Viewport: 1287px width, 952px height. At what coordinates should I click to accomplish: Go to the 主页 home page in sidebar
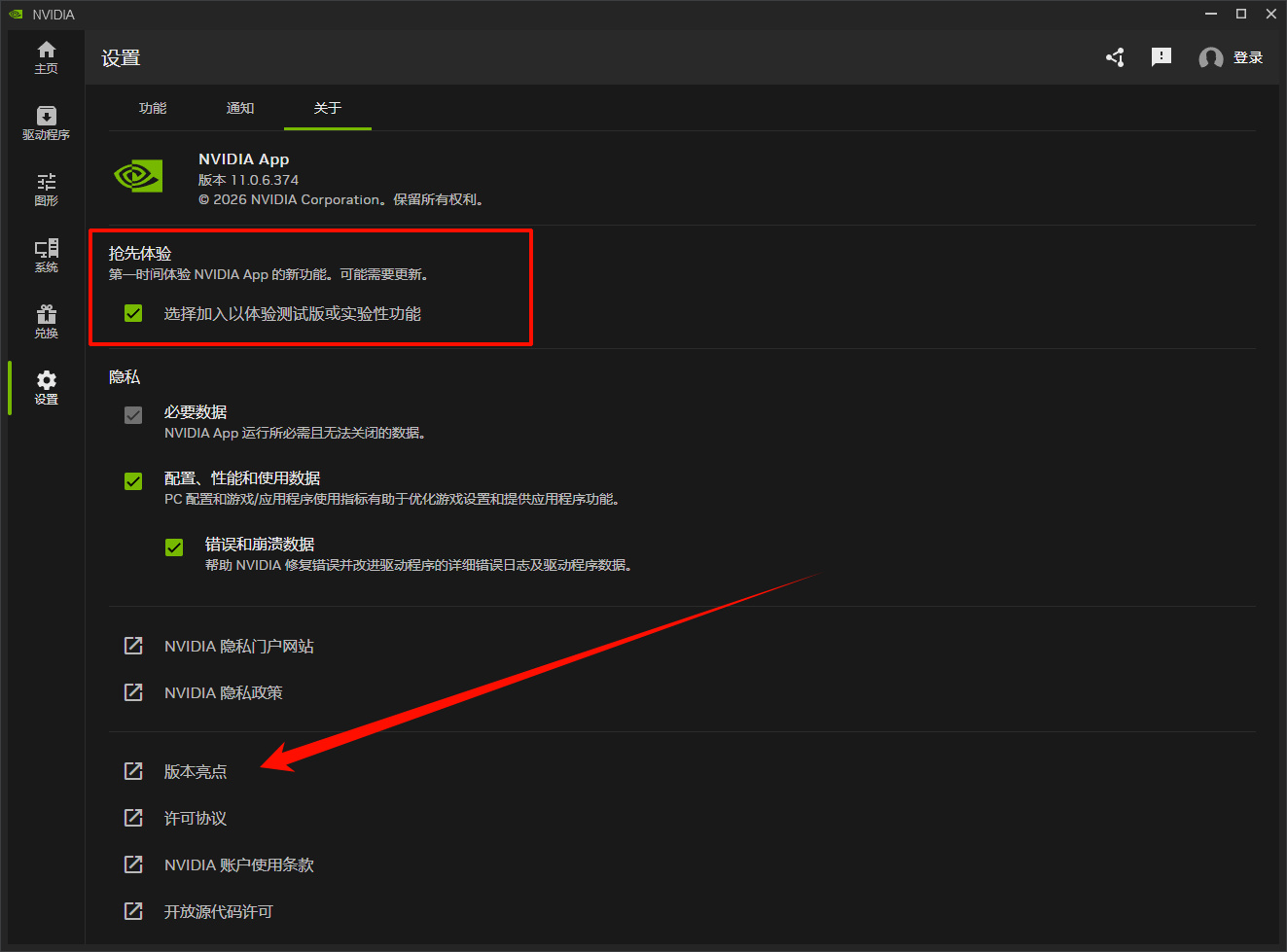coord(46,57)
